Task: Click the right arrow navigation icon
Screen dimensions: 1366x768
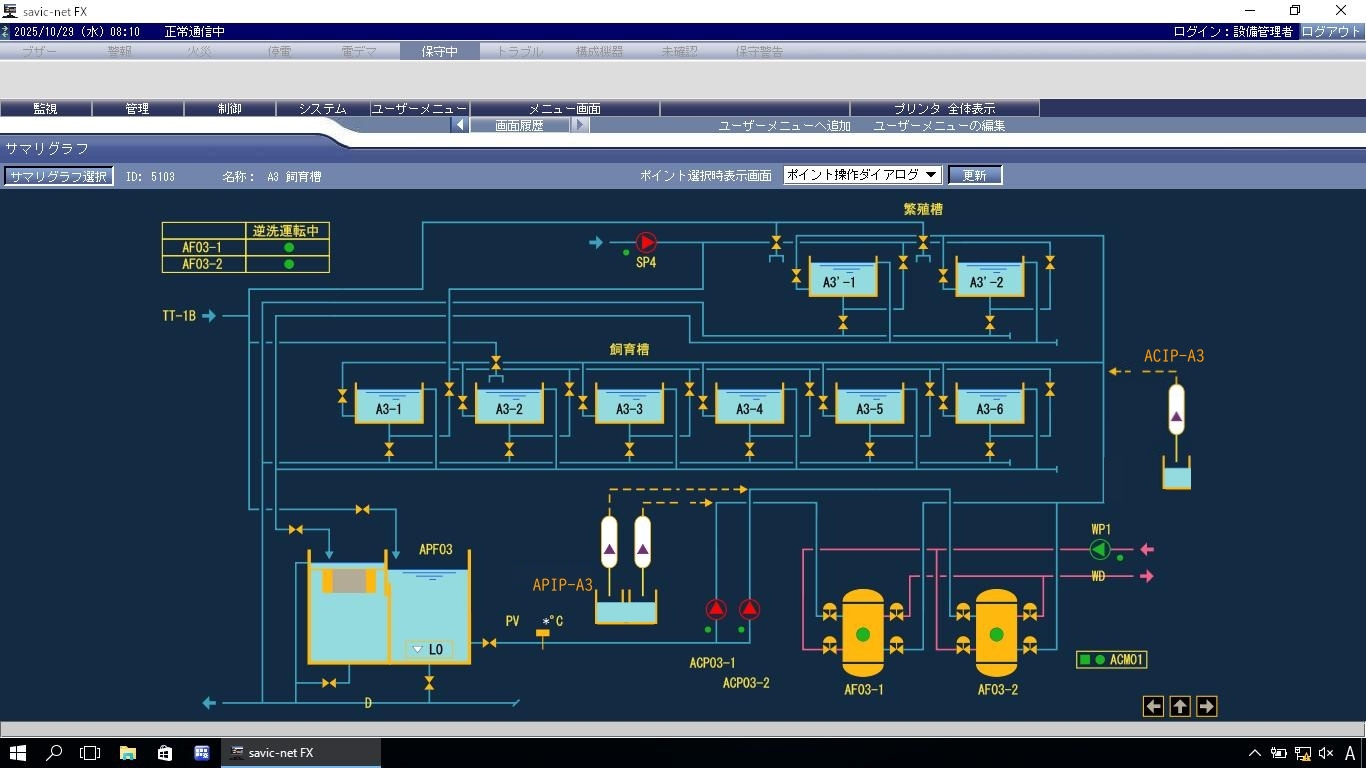Action: pos(1206,707)
